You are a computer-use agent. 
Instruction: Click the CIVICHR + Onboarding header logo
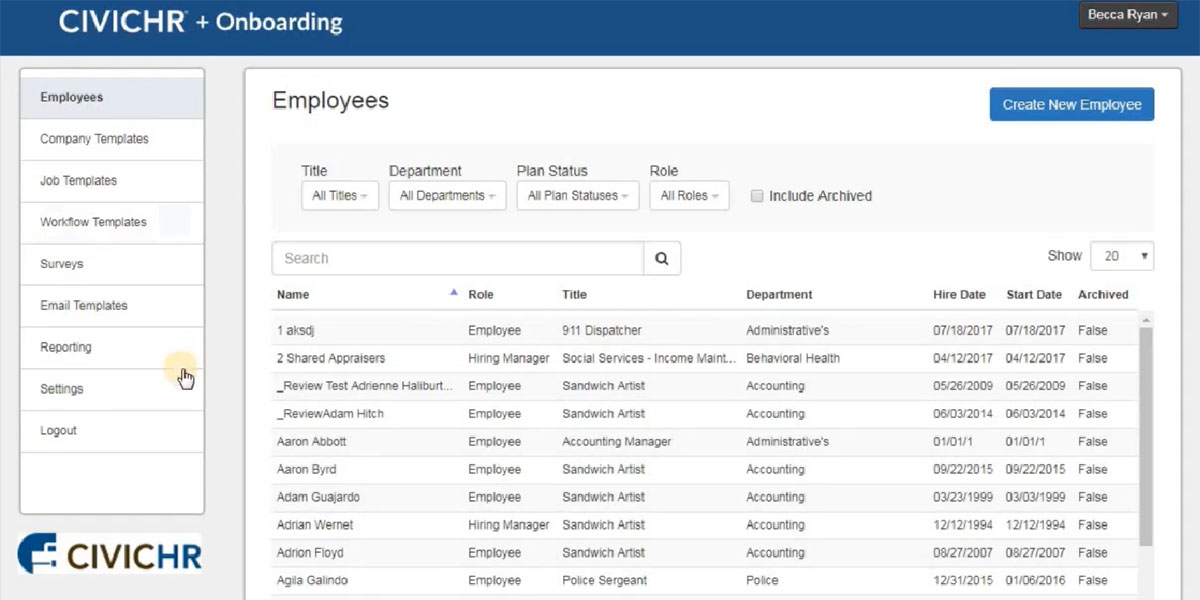[200, 22]
